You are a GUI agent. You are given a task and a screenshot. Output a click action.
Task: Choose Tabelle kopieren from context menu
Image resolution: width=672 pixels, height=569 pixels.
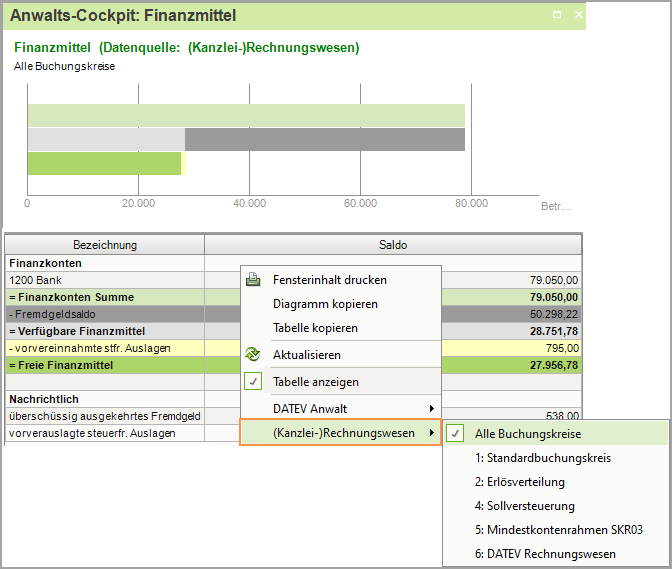point(315,328)
